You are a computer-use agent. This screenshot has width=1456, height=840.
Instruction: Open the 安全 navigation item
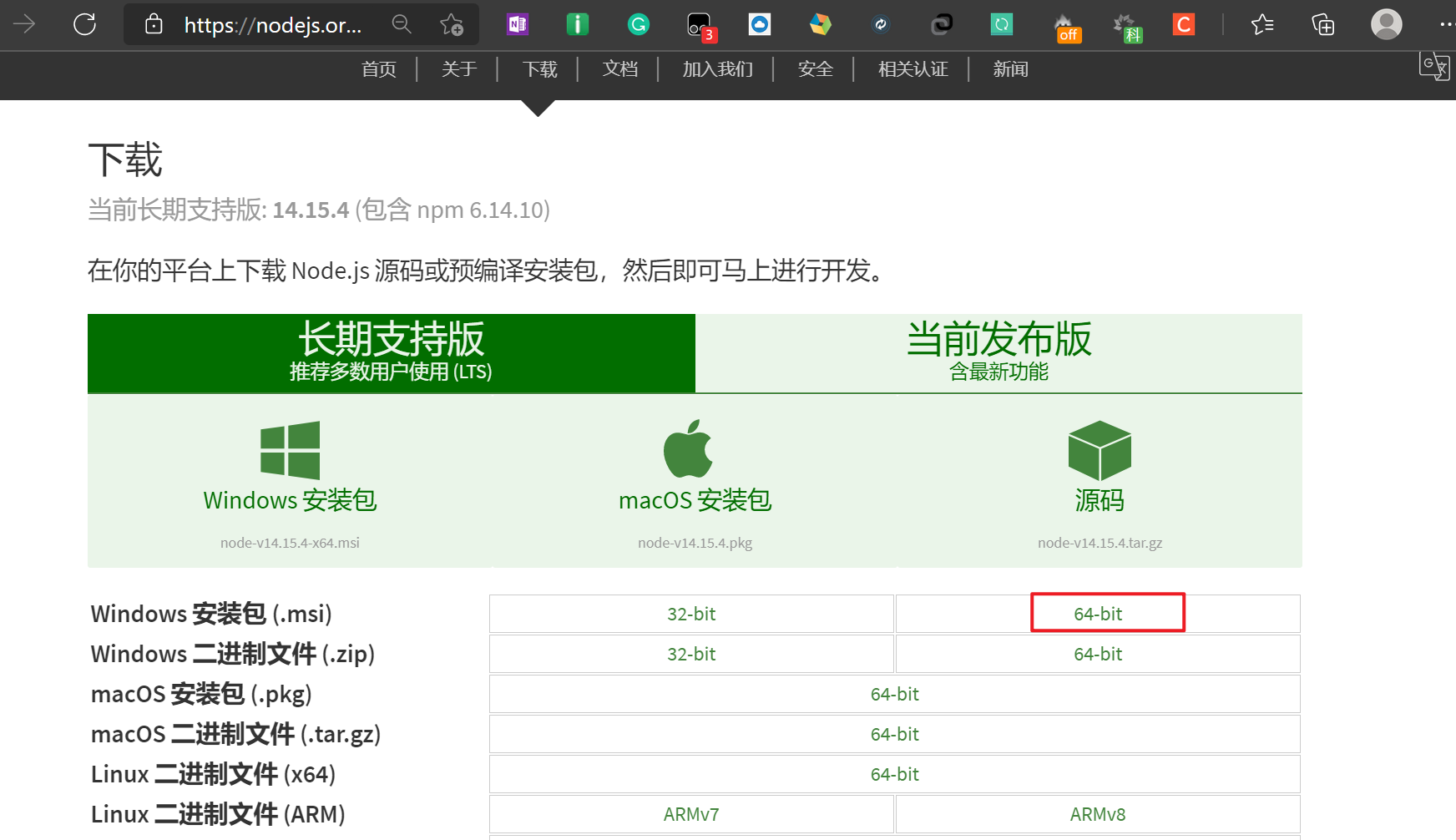816,69
